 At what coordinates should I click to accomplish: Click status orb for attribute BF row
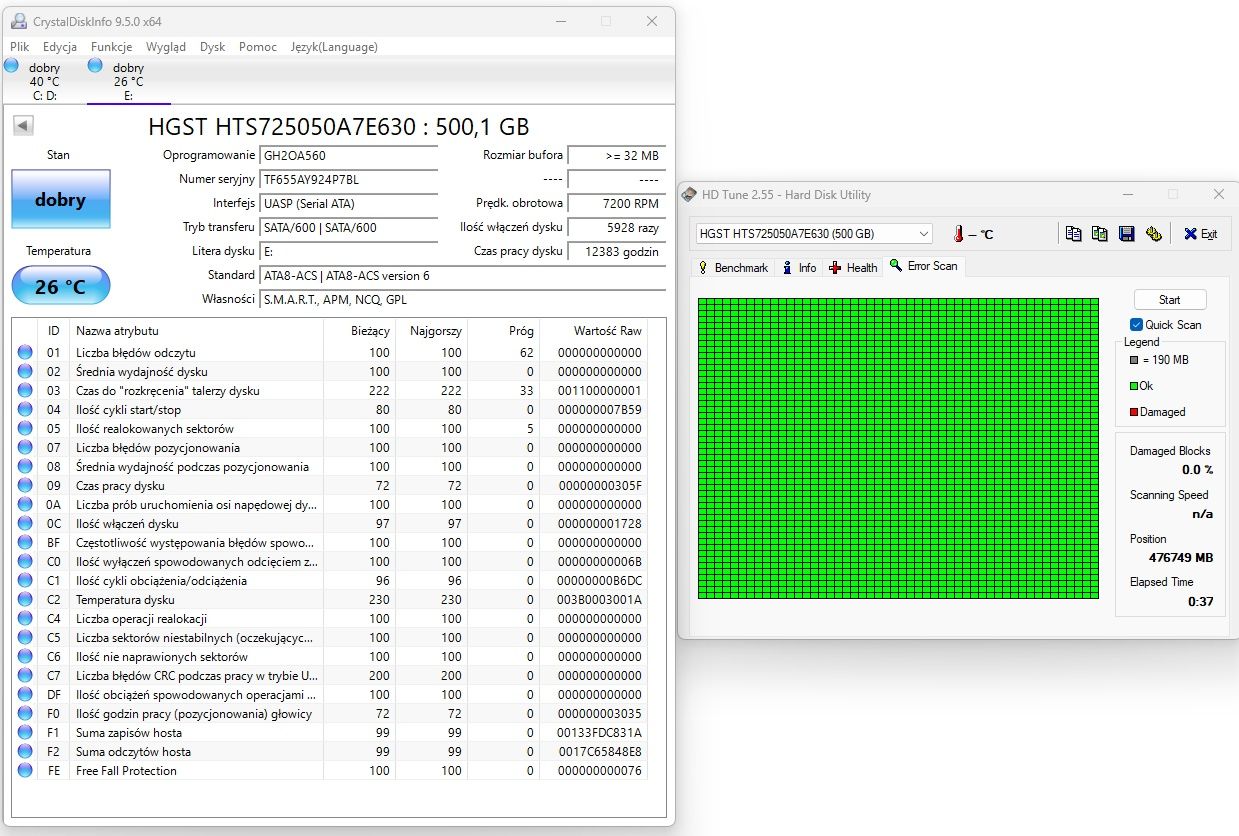point(25,542)
